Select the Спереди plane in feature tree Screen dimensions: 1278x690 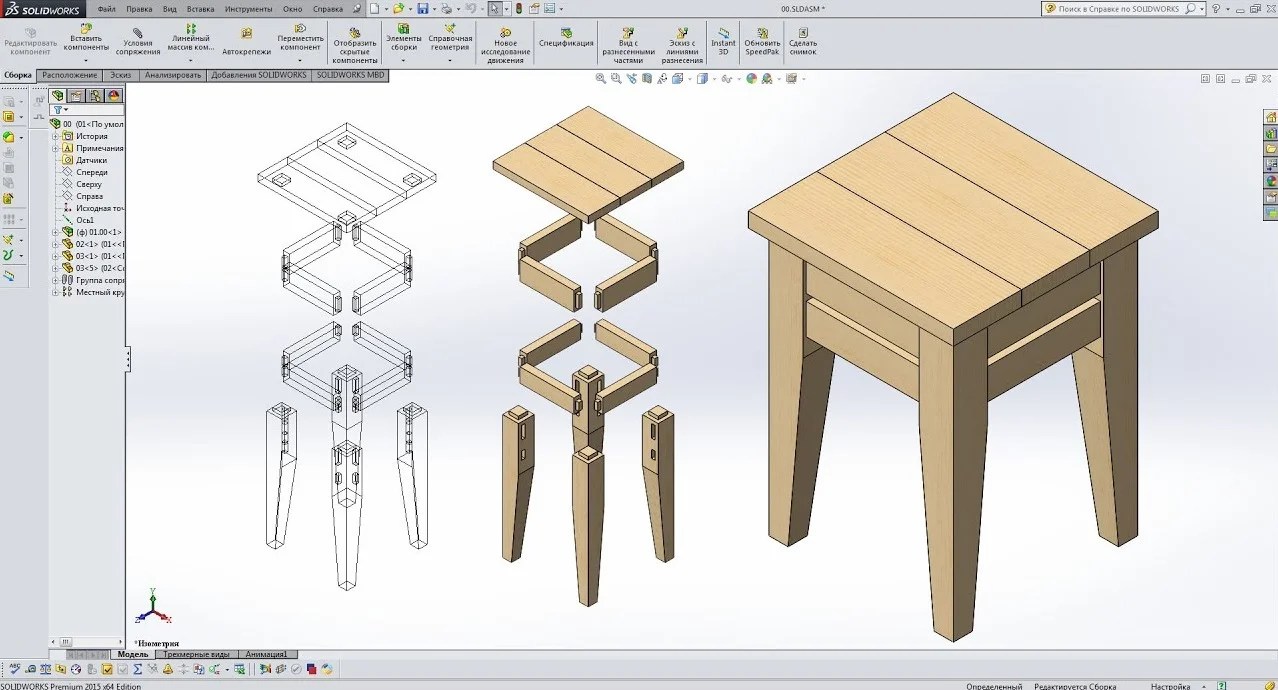[91, 172]
